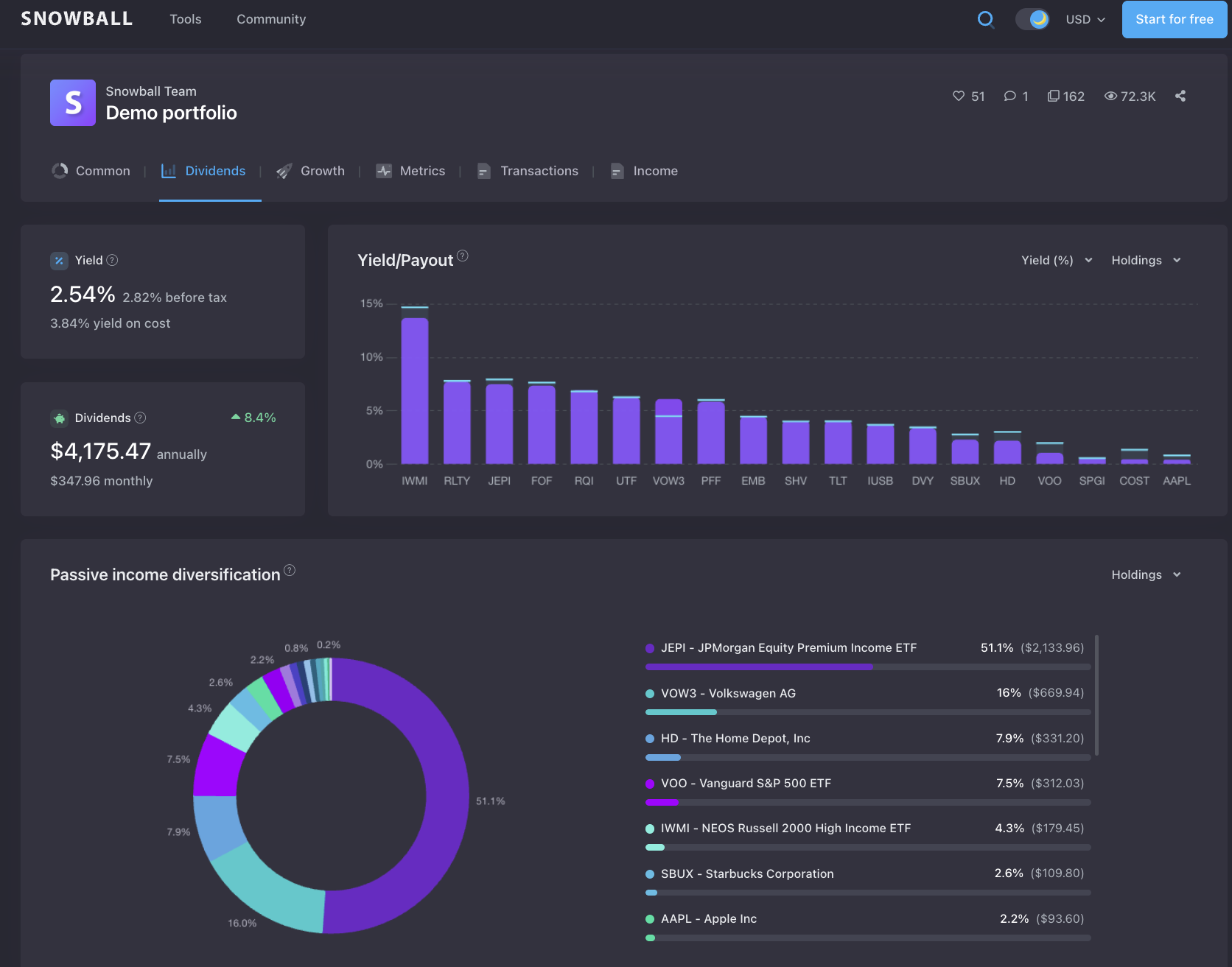
Task: Toggle the dark mode moon switch
Action: [1032, 19]
